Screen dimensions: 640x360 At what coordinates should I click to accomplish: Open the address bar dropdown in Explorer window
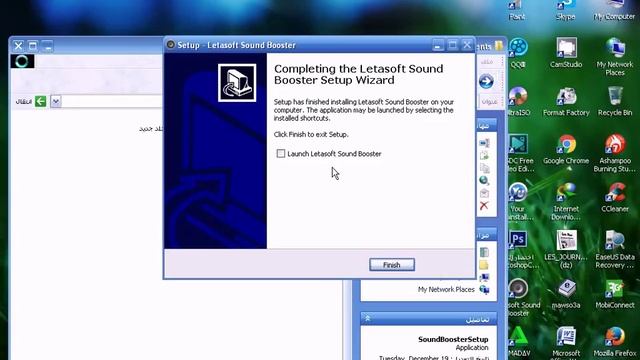tap(56, 101)
